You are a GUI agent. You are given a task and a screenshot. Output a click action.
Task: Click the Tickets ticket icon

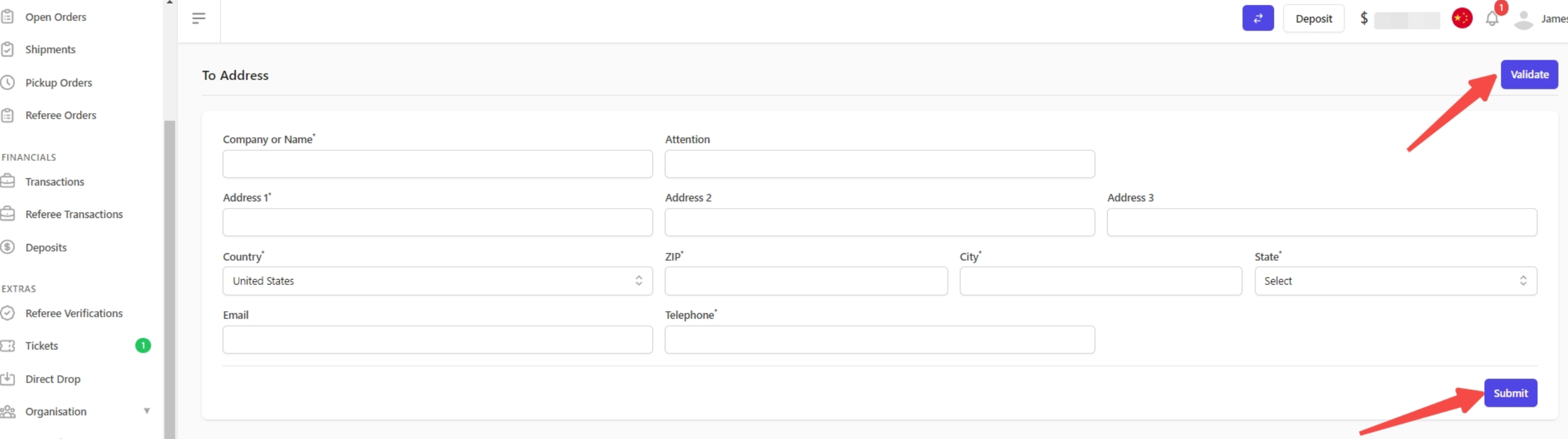7,345
